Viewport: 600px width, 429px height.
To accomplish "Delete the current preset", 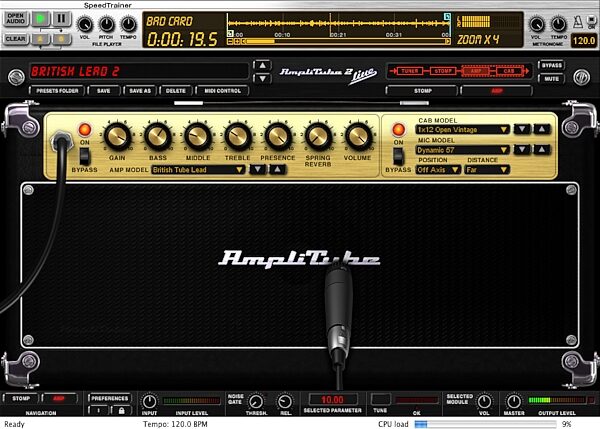I will pyautogui.click(x=176, y=91).
